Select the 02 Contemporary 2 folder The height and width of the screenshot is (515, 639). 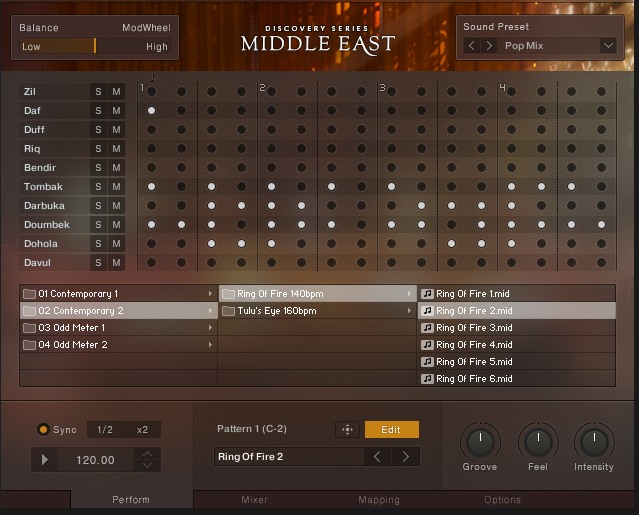coord(119,311)
